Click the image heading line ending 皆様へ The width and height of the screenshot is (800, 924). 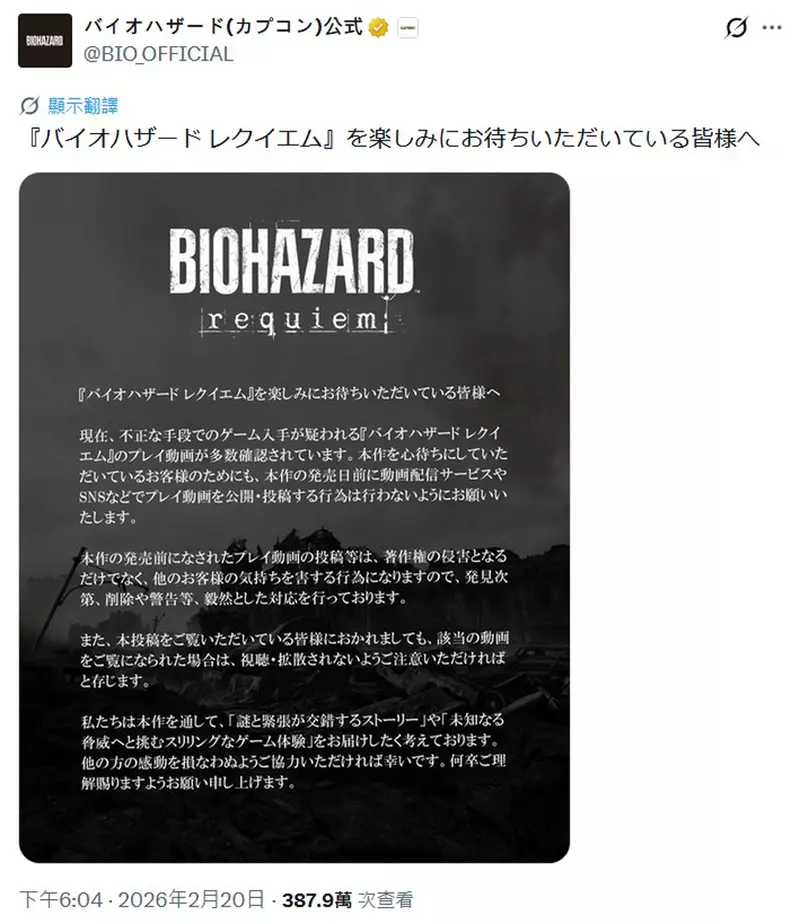coord(289,393)
